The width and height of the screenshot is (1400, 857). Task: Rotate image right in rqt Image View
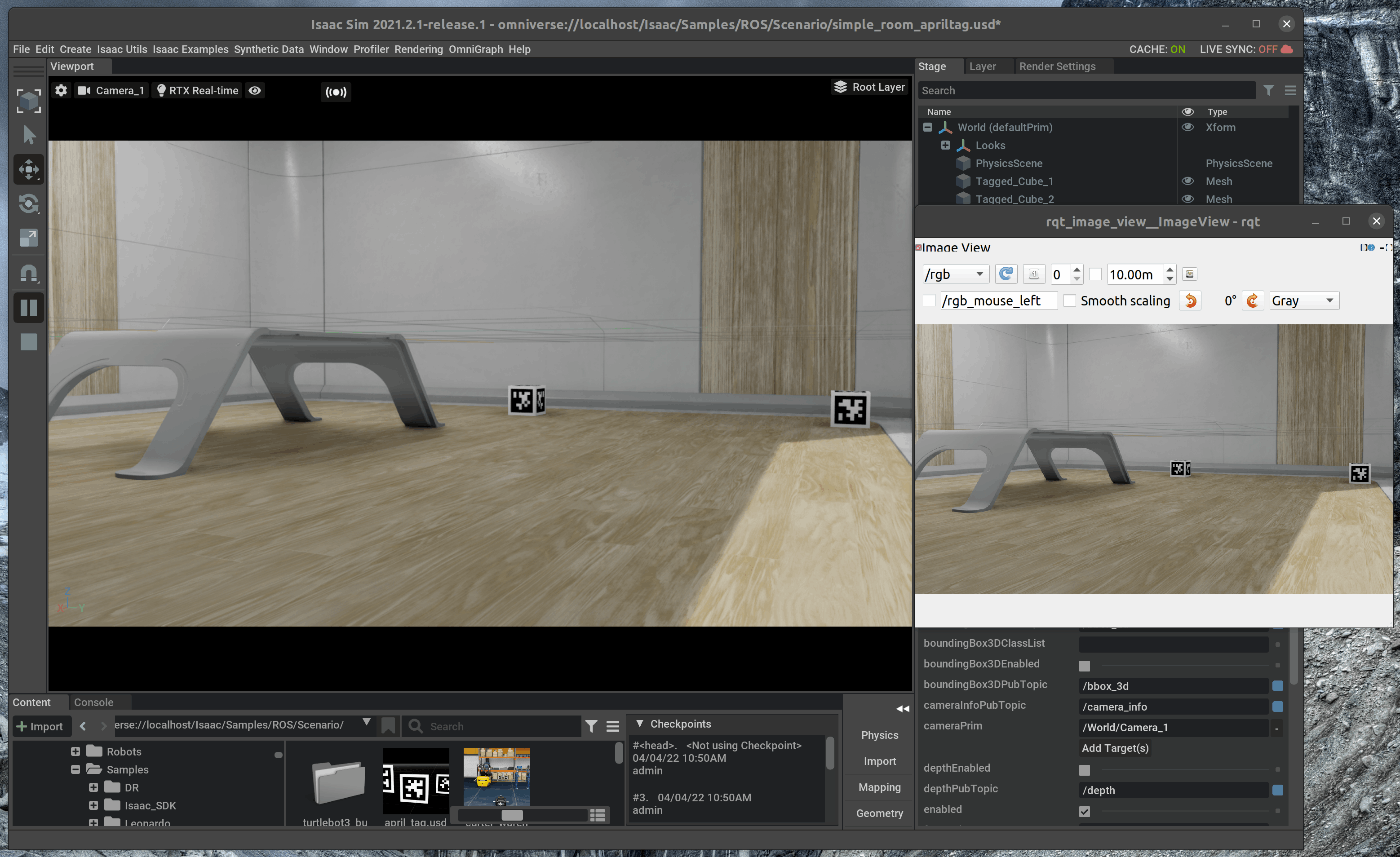point(1253,300)
